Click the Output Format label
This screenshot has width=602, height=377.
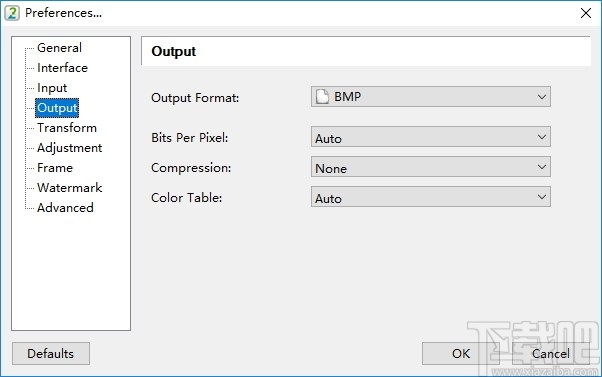tap(195, 98)
